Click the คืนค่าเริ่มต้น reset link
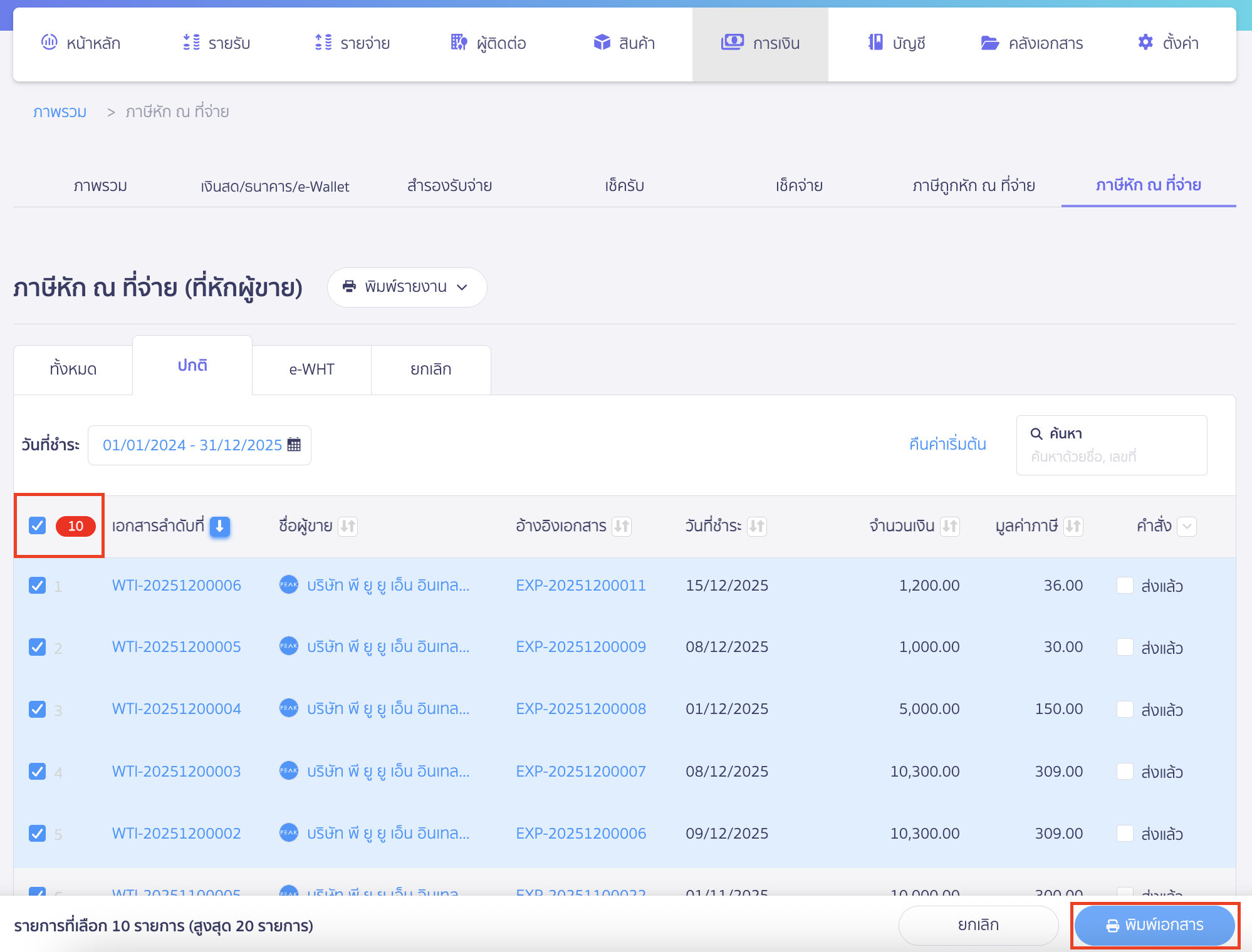The height and width of the screenshot is (952, 1252). click(x=947, y=445)
